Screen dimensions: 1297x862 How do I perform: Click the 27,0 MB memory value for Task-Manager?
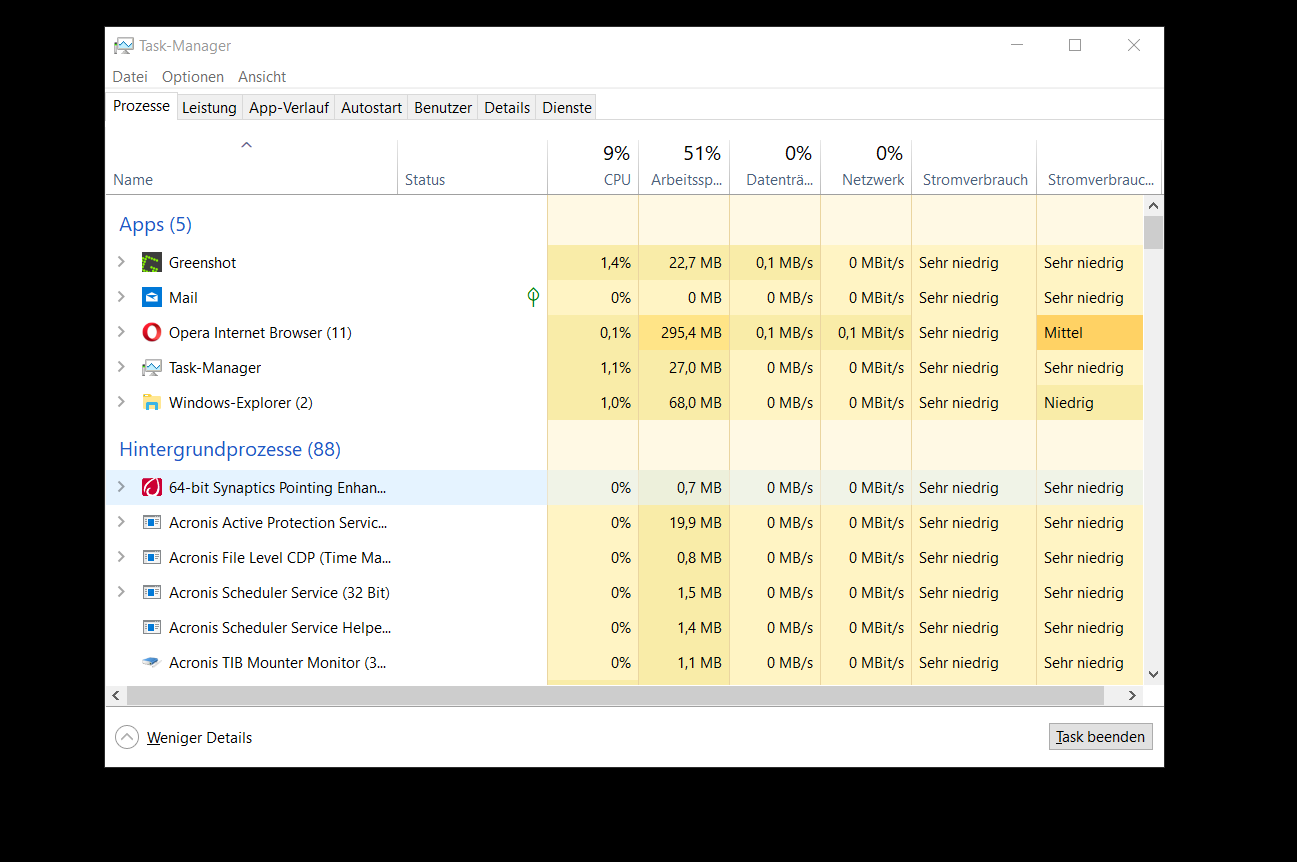pyautogui.click(x=695, y=368)
